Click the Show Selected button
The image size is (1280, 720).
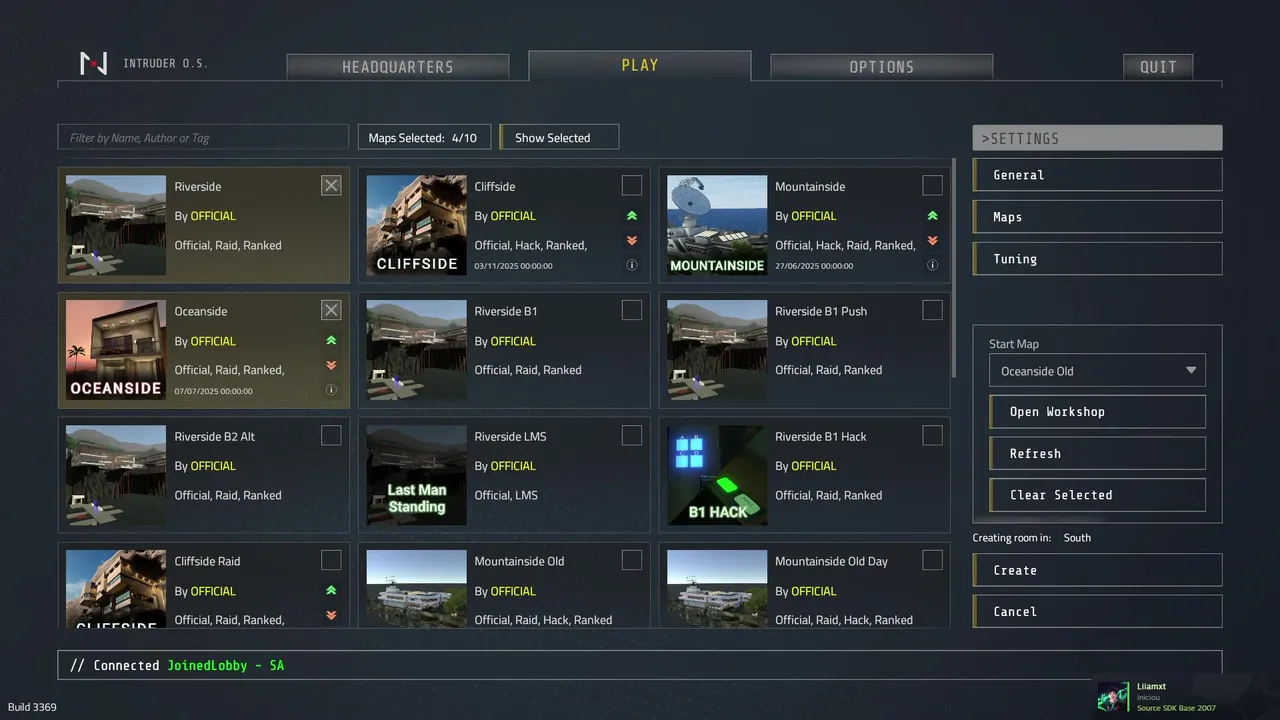coord(559,138)
